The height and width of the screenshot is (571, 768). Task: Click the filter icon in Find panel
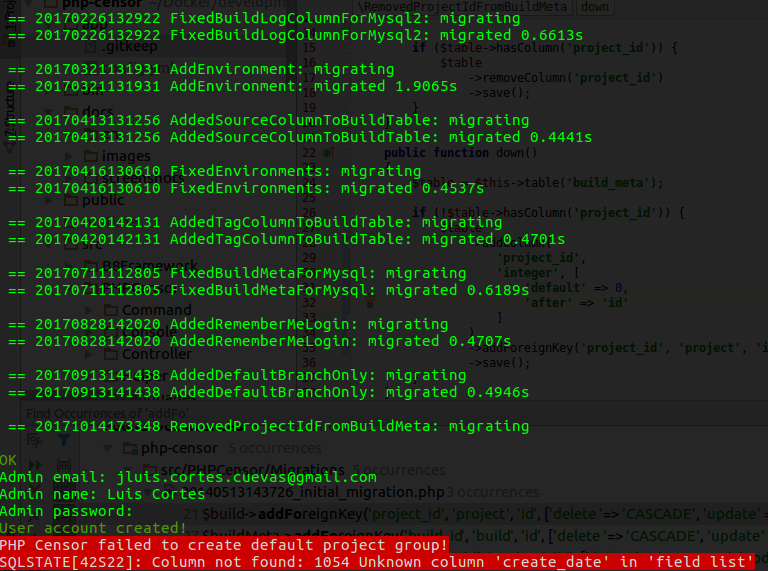coord(64,440)
